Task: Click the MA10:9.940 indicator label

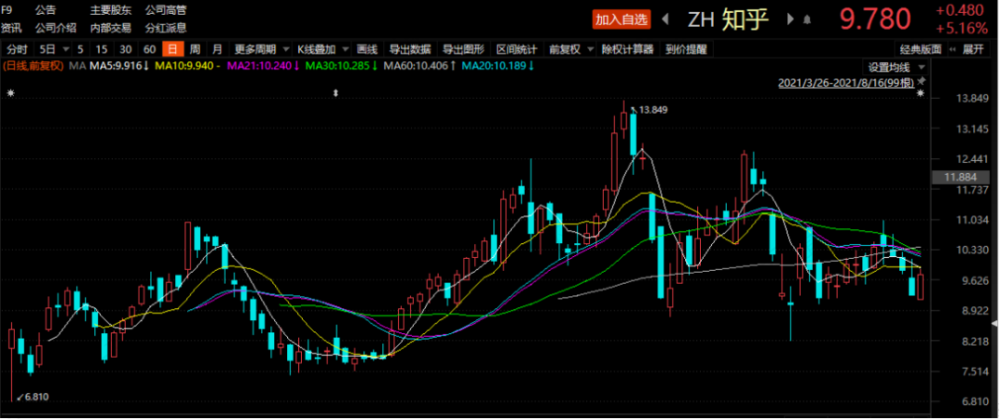Action: (186, 65)
